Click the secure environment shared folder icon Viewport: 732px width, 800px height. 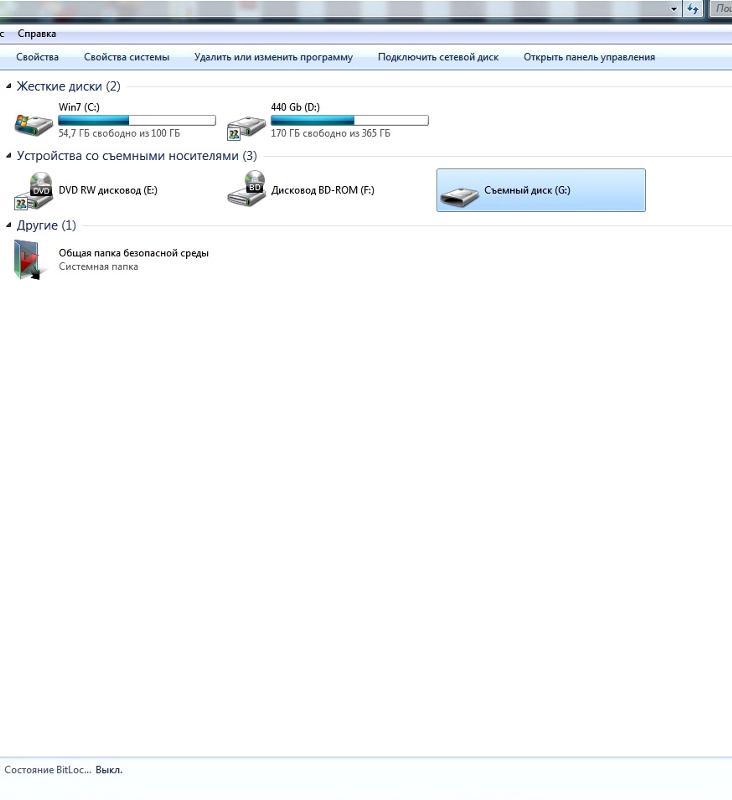(30, 260)
